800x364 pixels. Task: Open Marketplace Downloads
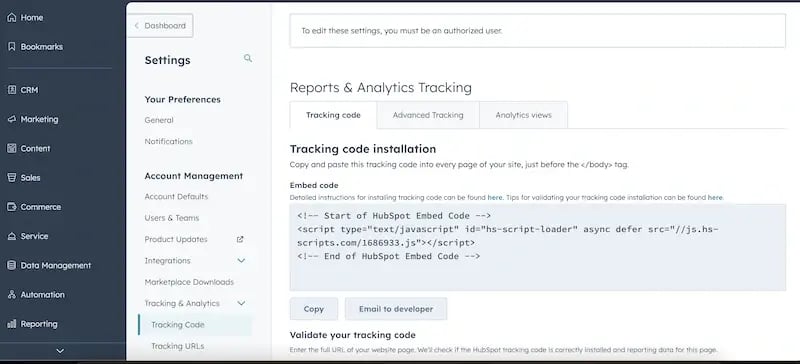pos(189,282)
